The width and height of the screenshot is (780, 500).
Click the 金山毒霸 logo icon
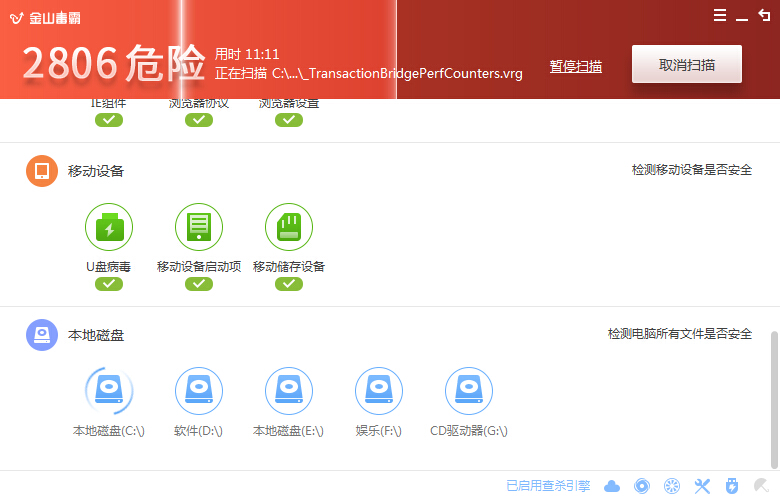click(x=16, y=18)
